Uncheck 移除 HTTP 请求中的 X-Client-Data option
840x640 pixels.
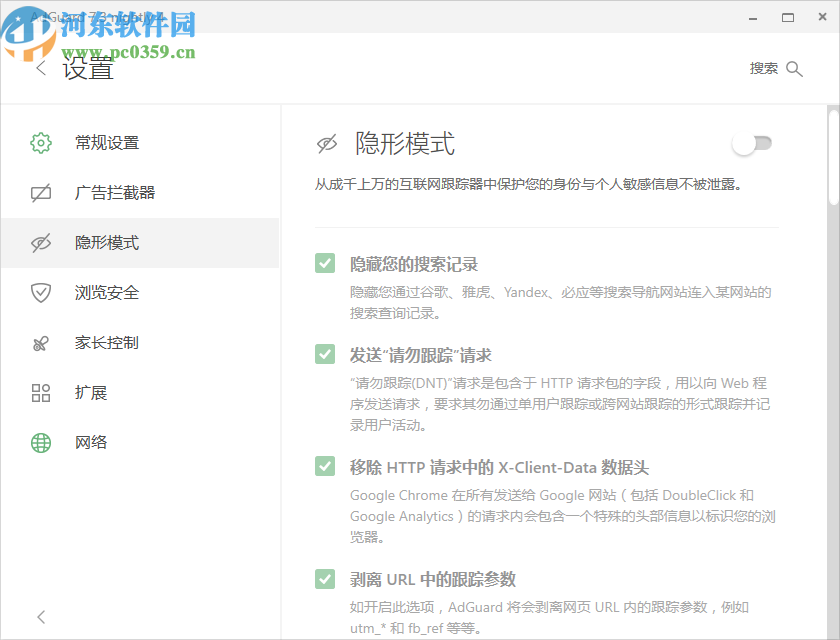tap(325, 465)
